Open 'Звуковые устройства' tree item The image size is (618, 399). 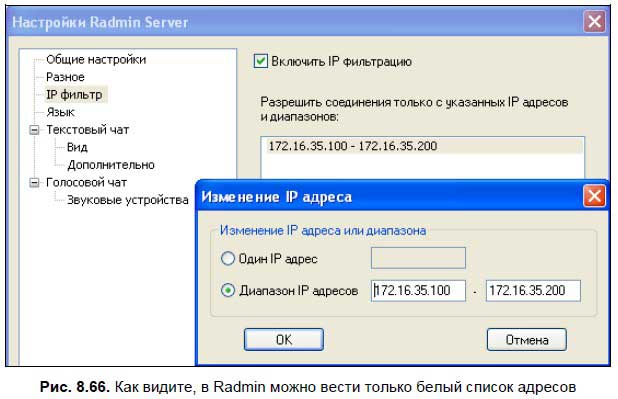pos(128,200)
